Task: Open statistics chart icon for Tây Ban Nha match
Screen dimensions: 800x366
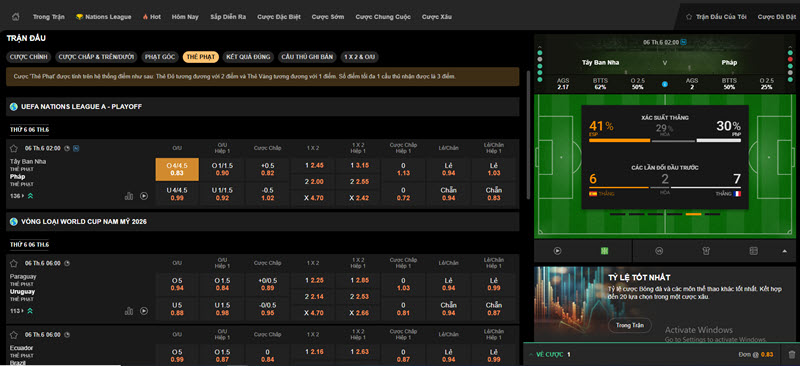Action: (x=129, y=196)
